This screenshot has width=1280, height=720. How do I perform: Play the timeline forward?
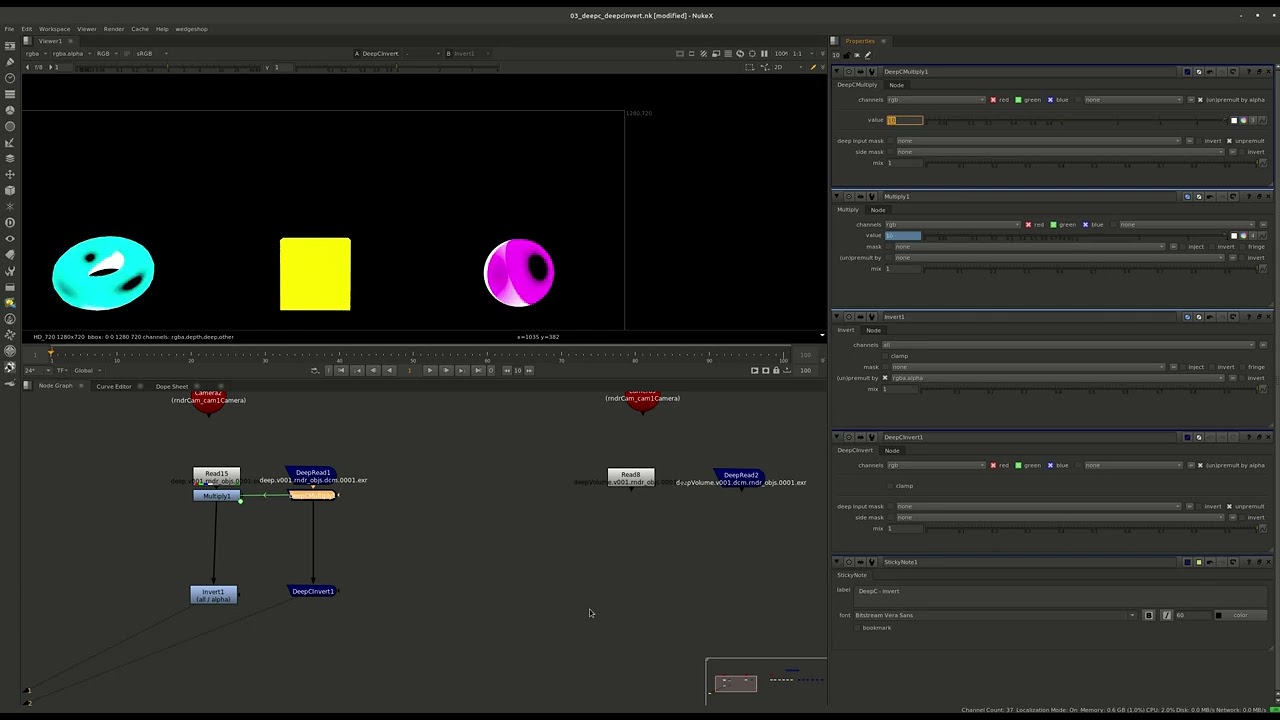pos(430,370)
